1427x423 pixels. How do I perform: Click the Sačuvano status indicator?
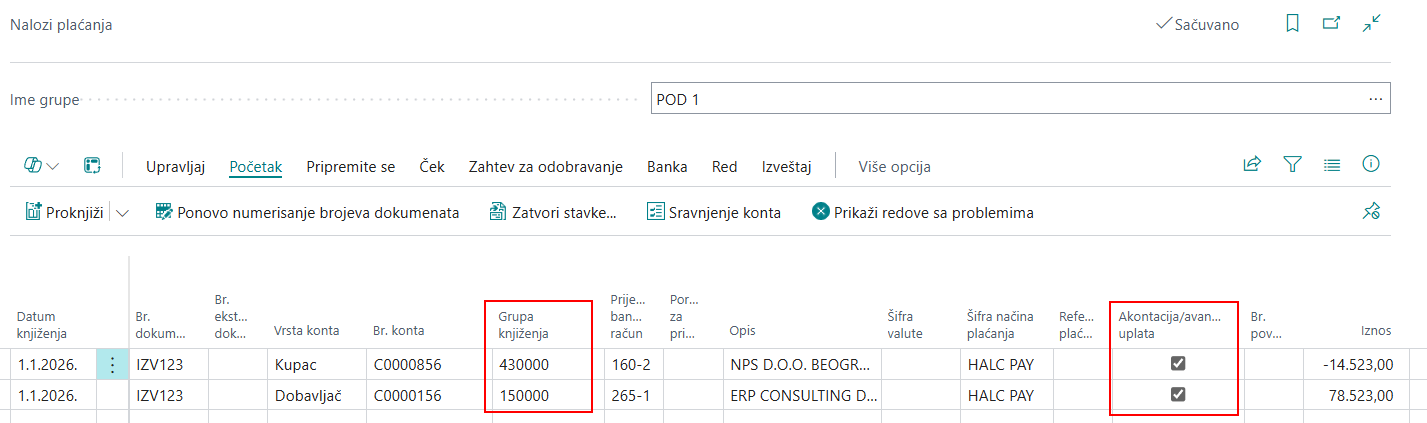(x=1197, y=24)
